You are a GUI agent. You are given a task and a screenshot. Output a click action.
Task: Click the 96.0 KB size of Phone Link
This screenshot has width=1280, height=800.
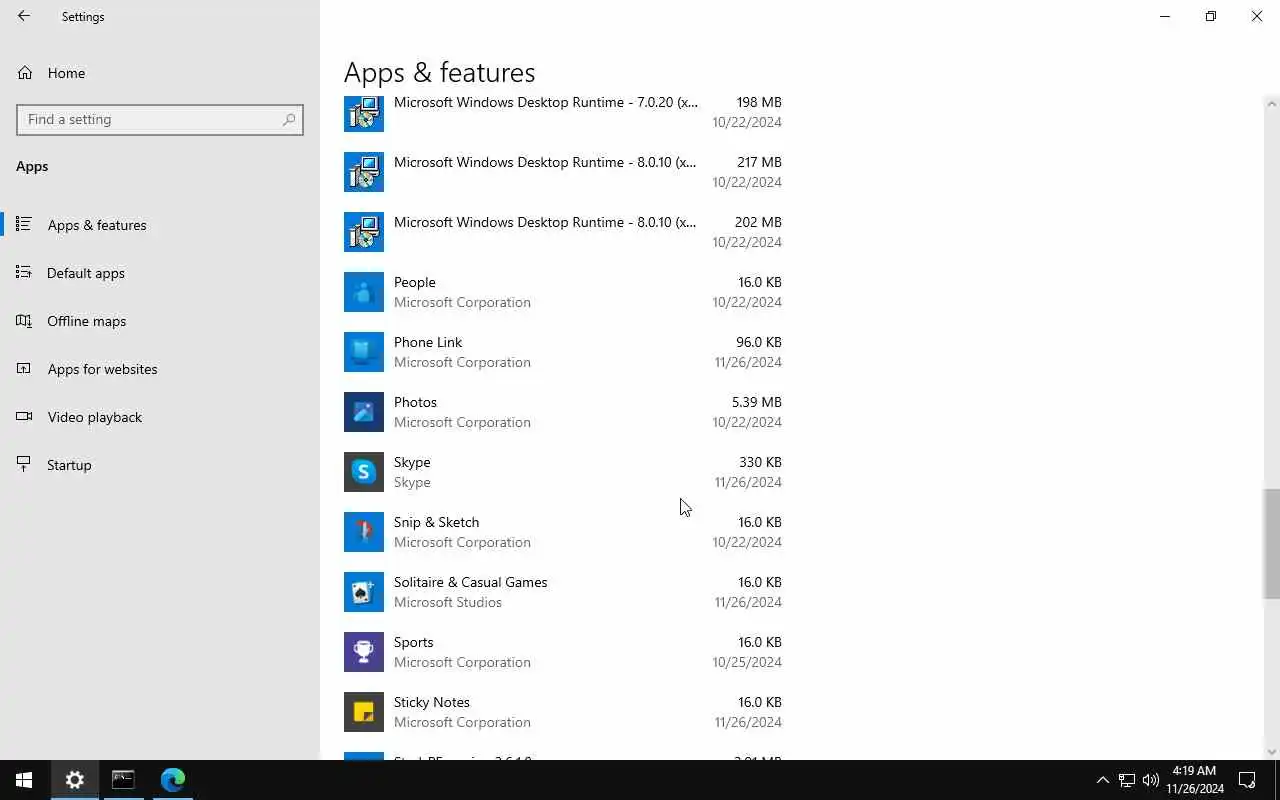click(759, 342)
